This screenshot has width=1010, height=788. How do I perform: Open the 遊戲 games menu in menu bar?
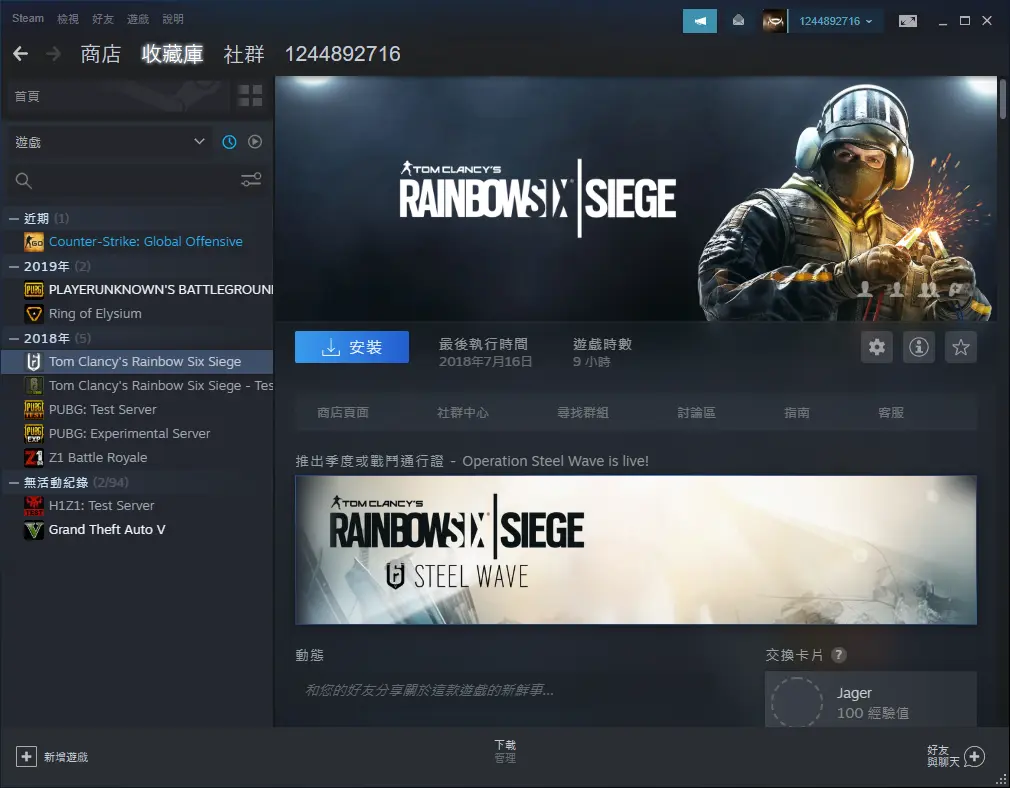[137, 19]
